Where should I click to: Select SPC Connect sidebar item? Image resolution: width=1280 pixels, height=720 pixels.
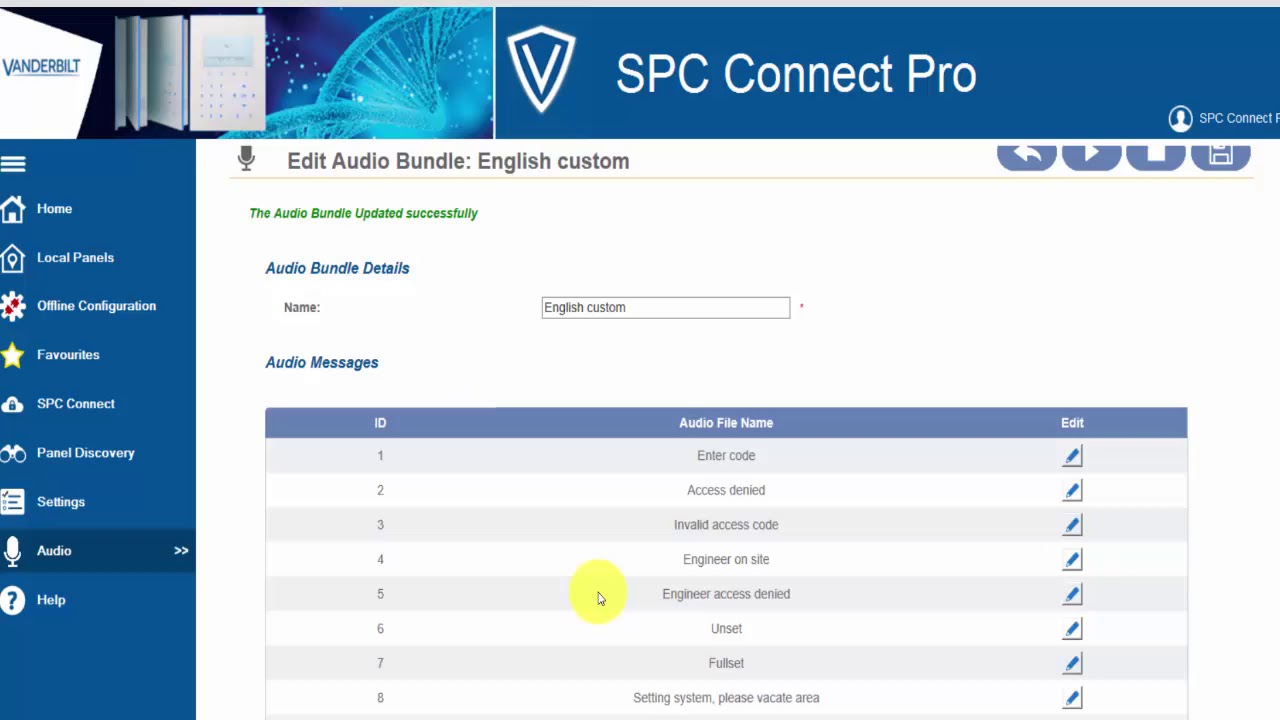76,404
